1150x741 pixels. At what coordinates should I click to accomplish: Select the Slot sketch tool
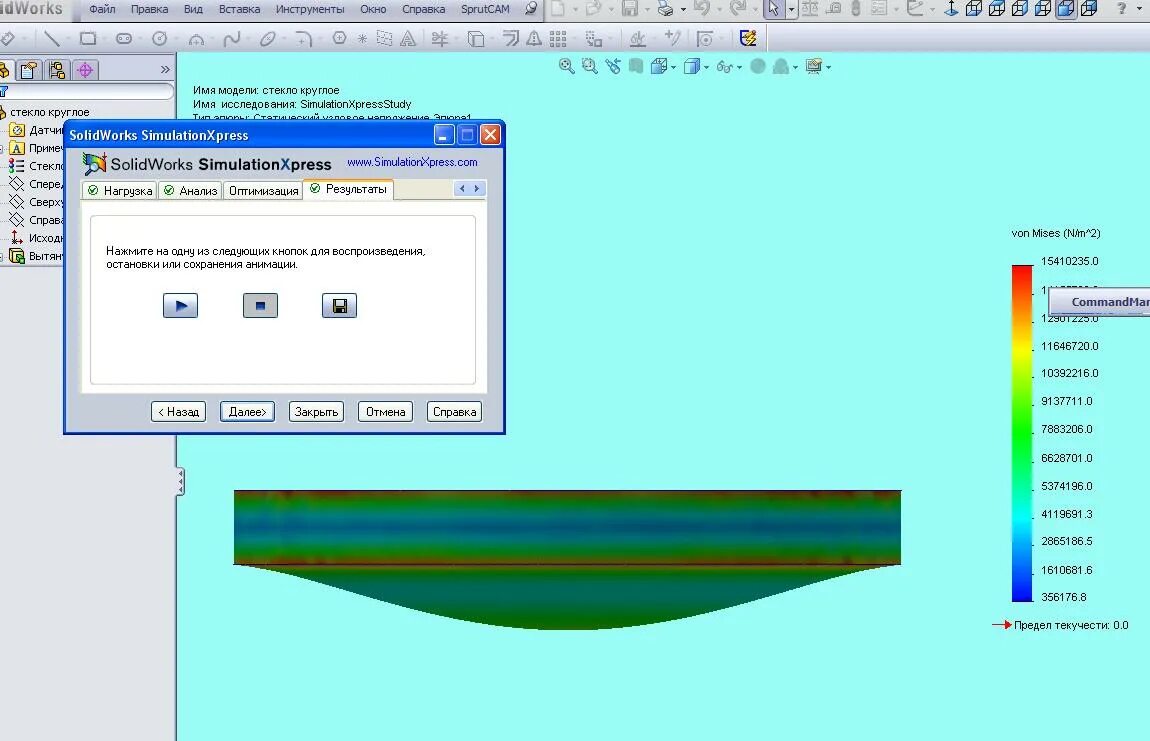tap(124, 38)
